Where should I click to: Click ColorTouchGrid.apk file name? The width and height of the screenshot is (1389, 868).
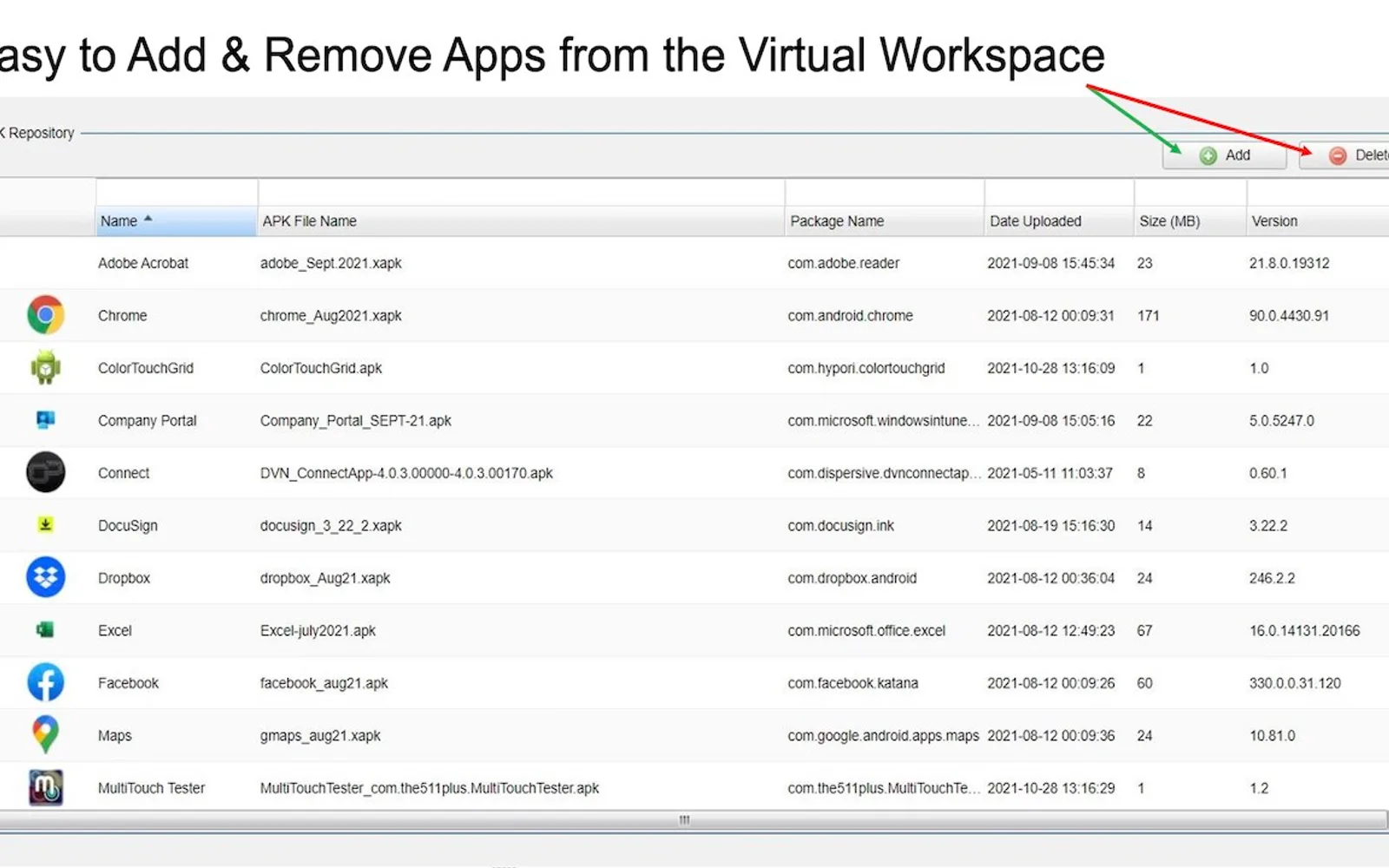pyautogui.click(x=321, y=368)
